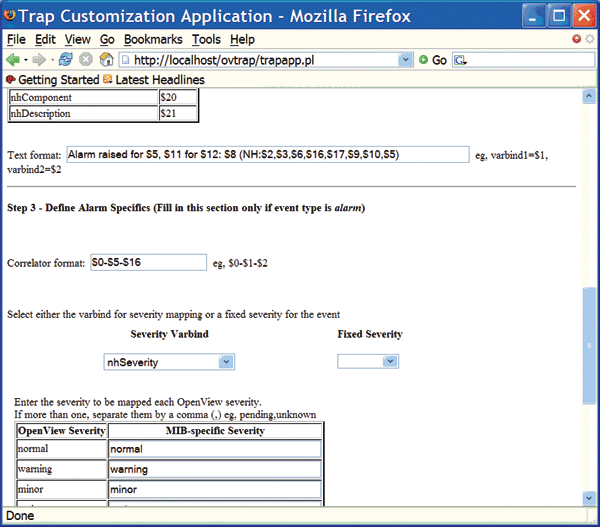
Task: Expand the Severity Varbind nhSeverity dropdown
Action: point(226,362)
